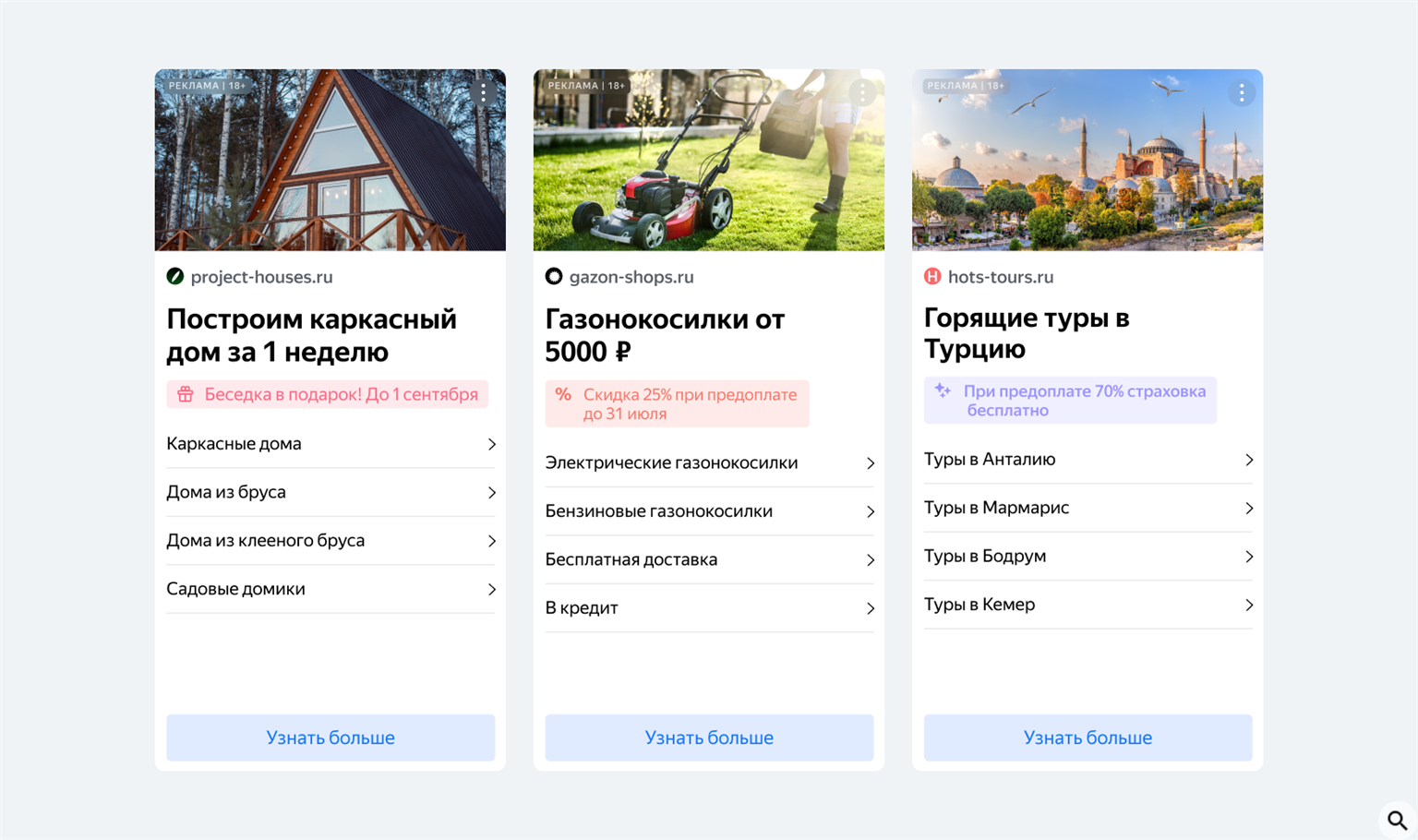Click Узнать больше on lawnmower ad
Screen dimensions: 1418x840
709,738
